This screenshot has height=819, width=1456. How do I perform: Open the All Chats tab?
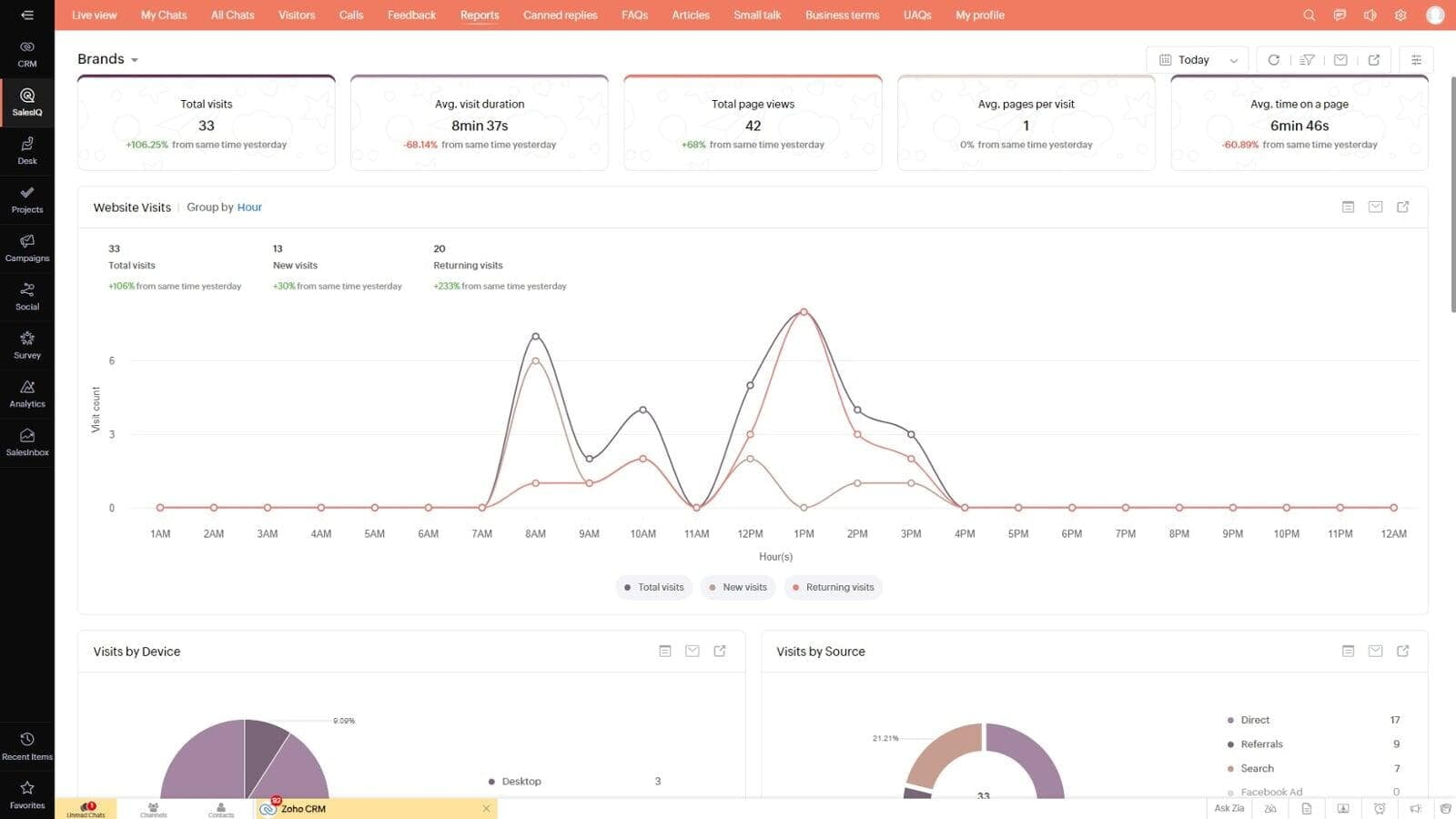(x=233, y=15)
